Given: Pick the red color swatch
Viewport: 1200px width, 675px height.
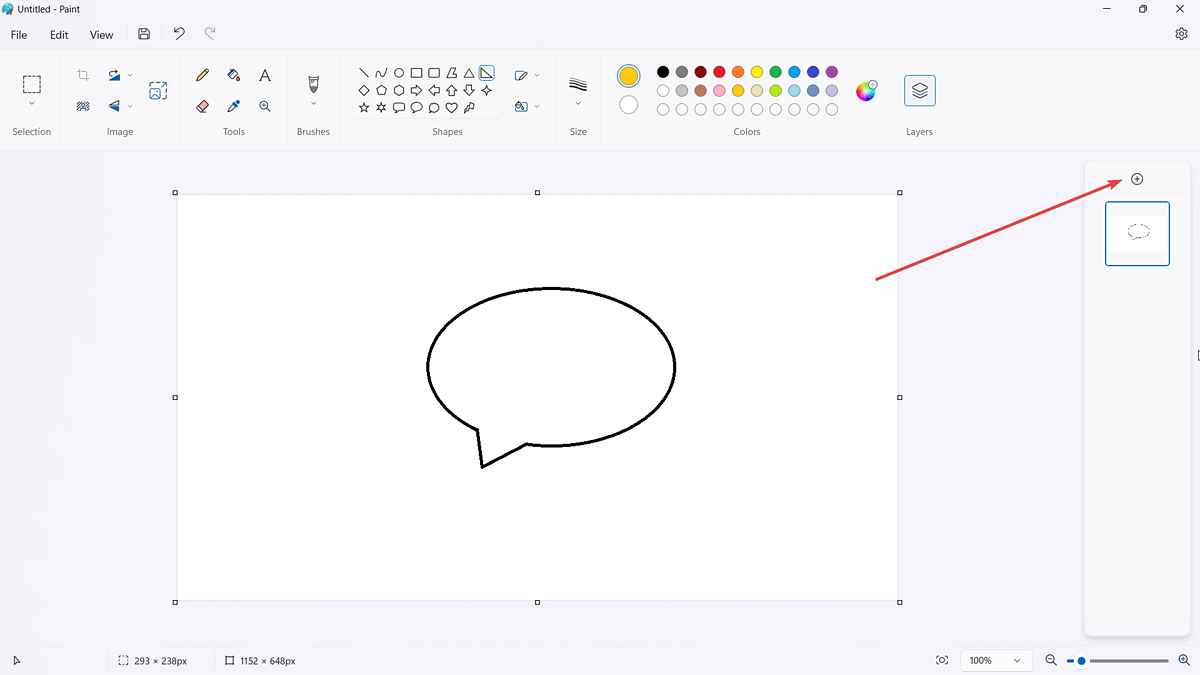Looking at the screenshot, I should 717,72.
